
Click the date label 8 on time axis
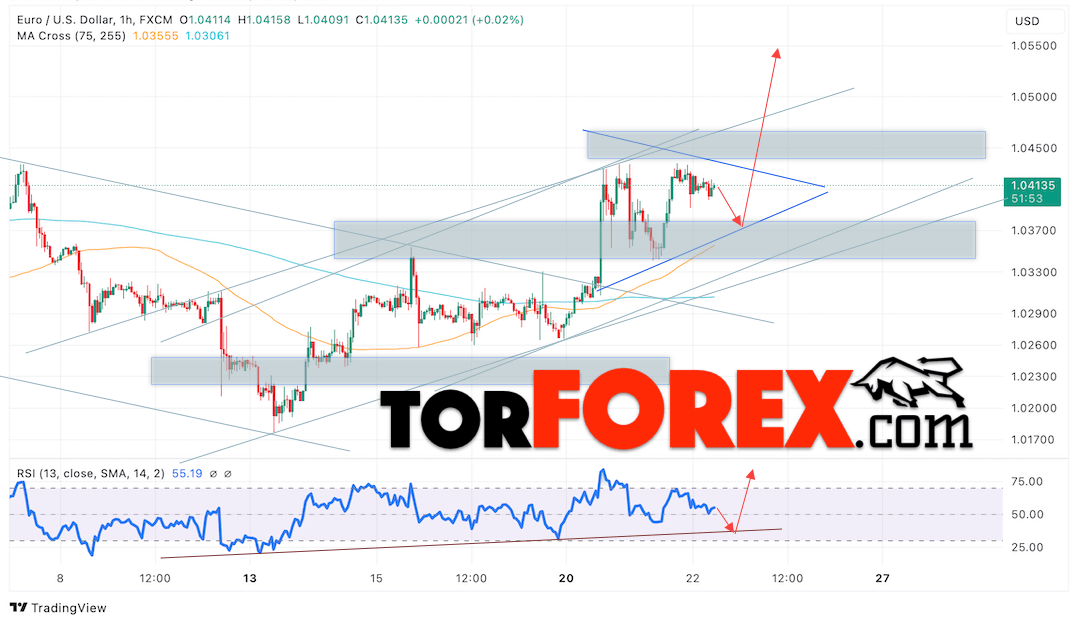point(60,579)
